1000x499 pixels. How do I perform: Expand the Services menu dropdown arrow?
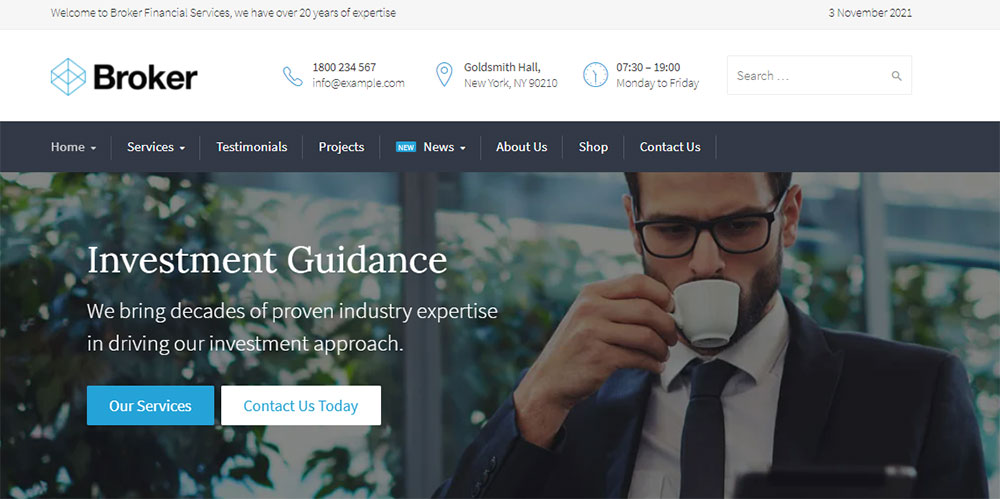pos(182,148)
